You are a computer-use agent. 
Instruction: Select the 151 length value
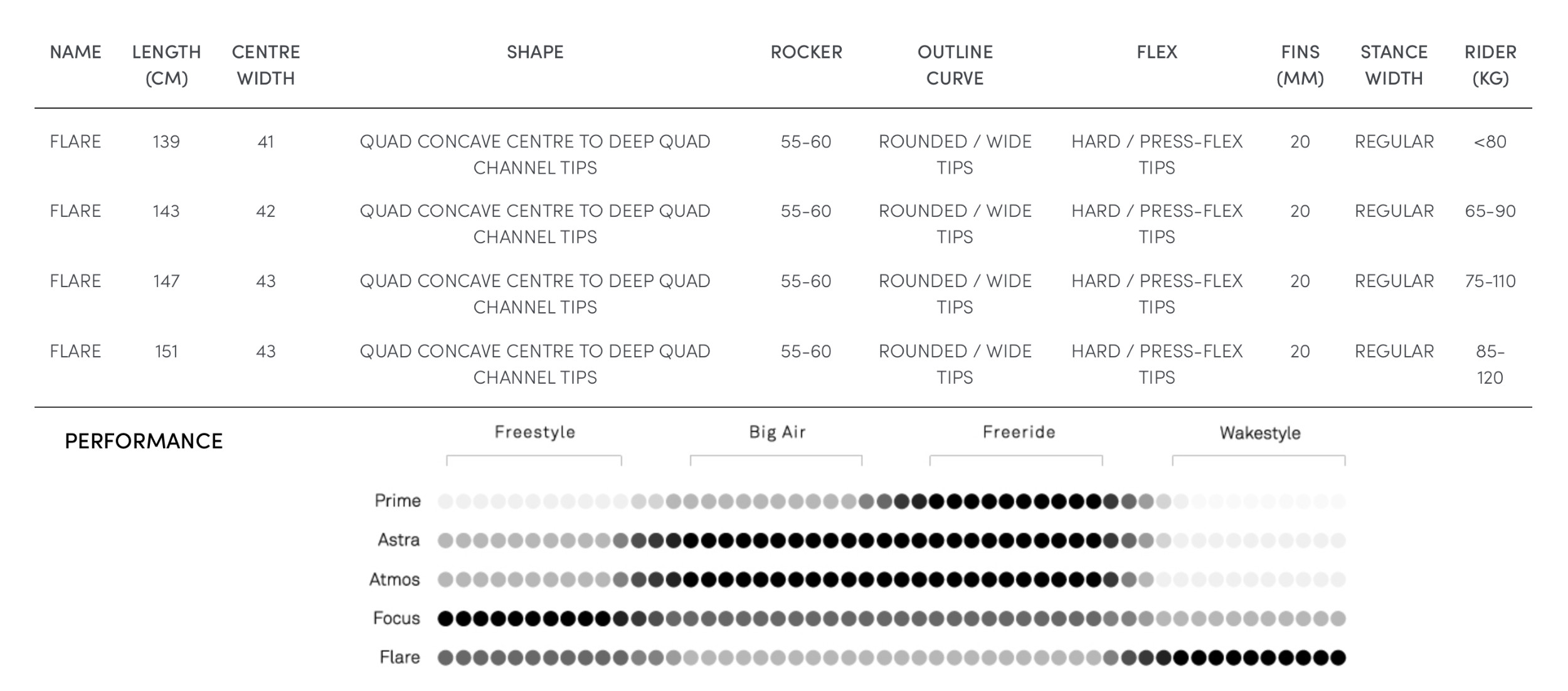(166, 352)
